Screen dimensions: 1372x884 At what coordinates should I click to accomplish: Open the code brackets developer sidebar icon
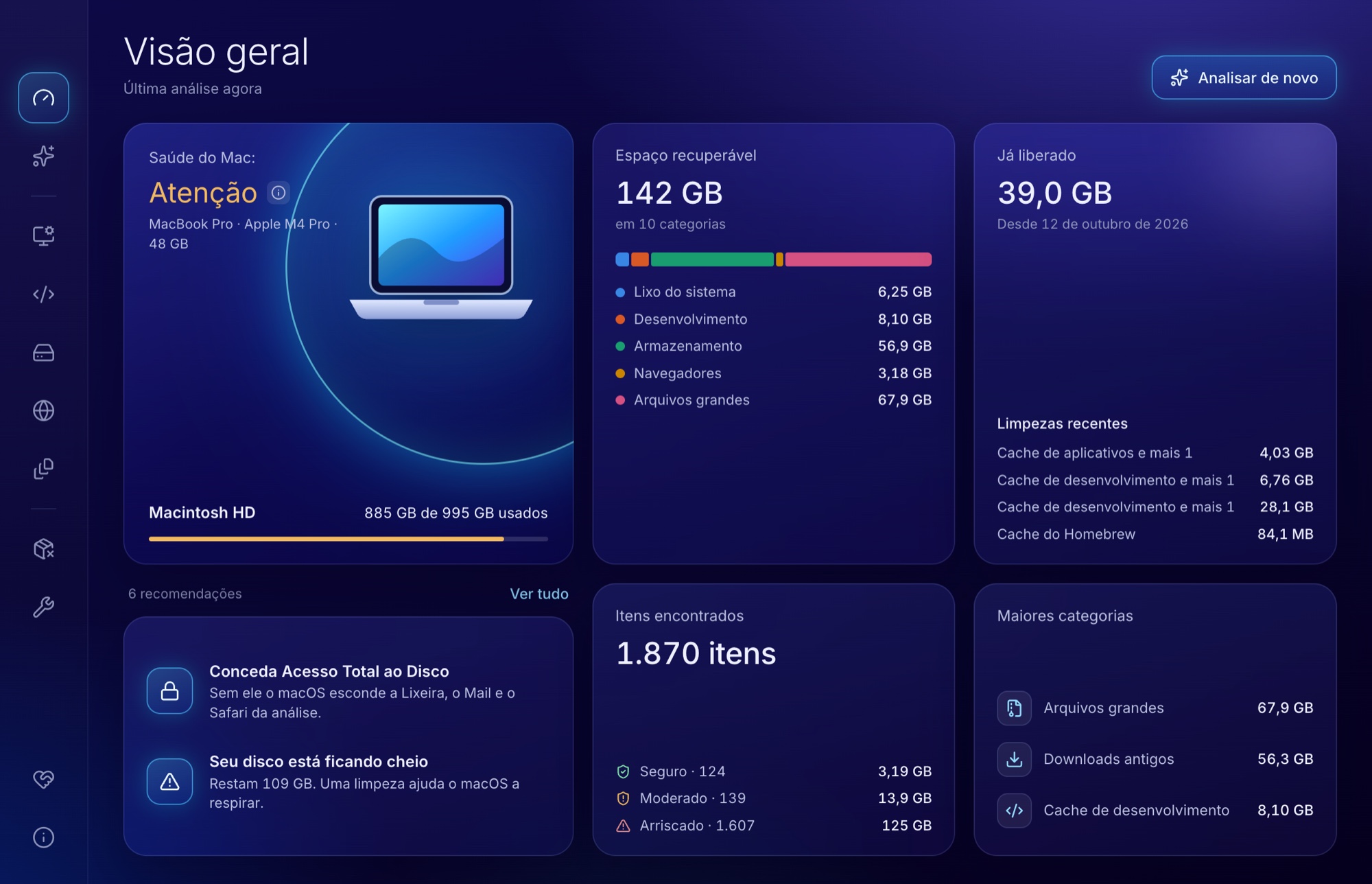(x=43, y=294)
